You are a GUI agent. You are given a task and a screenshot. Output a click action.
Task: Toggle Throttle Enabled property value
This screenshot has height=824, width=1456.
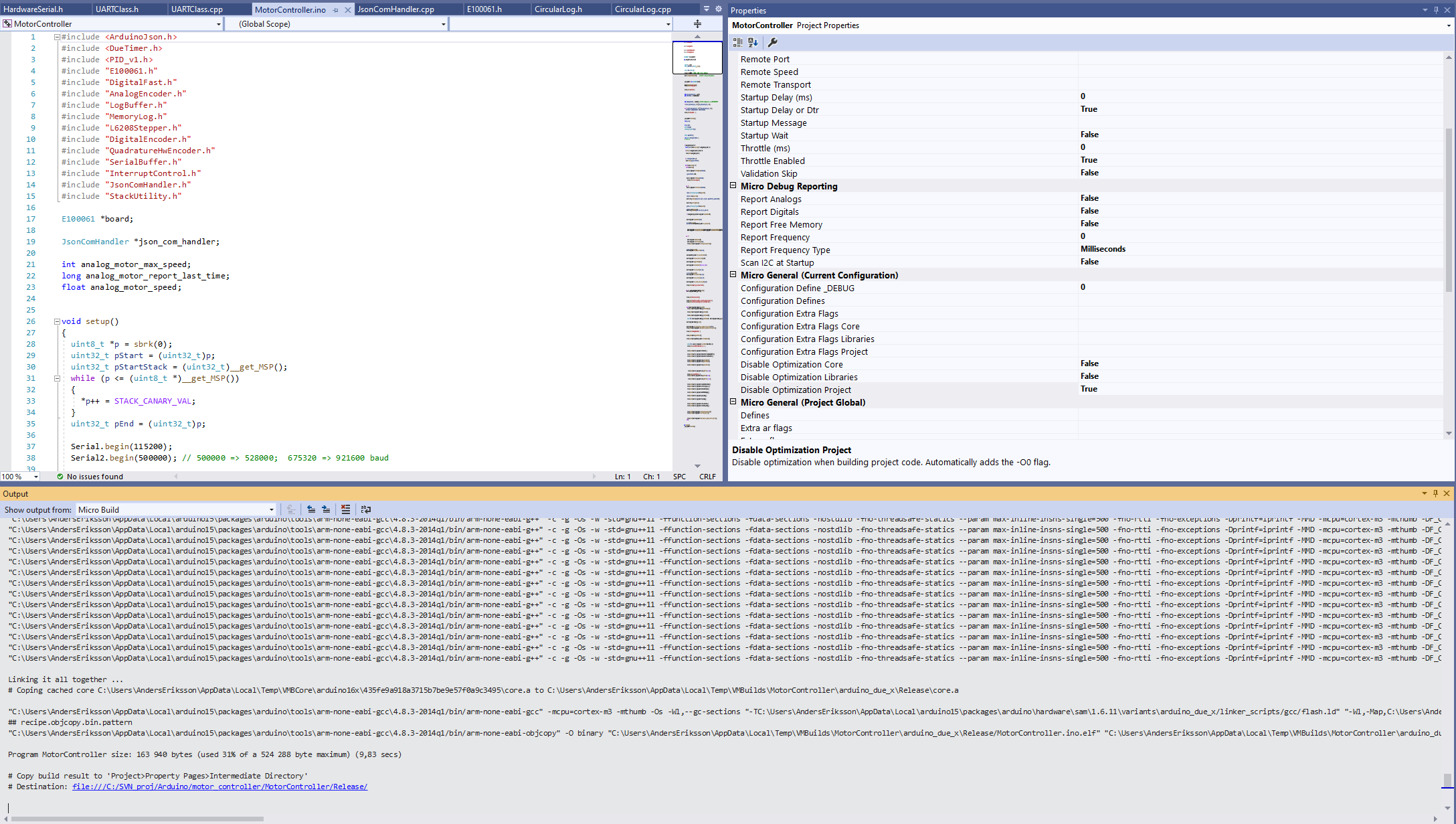(1089, 160)
